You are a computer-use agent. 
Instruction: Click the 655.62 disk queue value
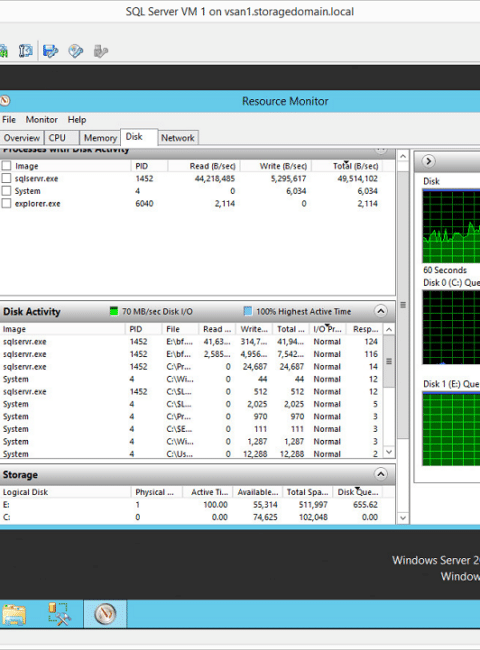pyautogui.click(x=365, y=504)
